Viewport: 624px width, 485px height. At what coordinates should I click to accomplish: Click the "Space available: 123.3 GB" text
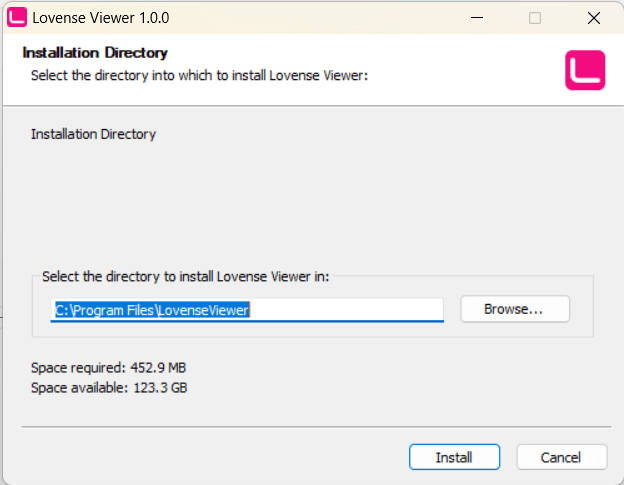click(x=109, y=388)
